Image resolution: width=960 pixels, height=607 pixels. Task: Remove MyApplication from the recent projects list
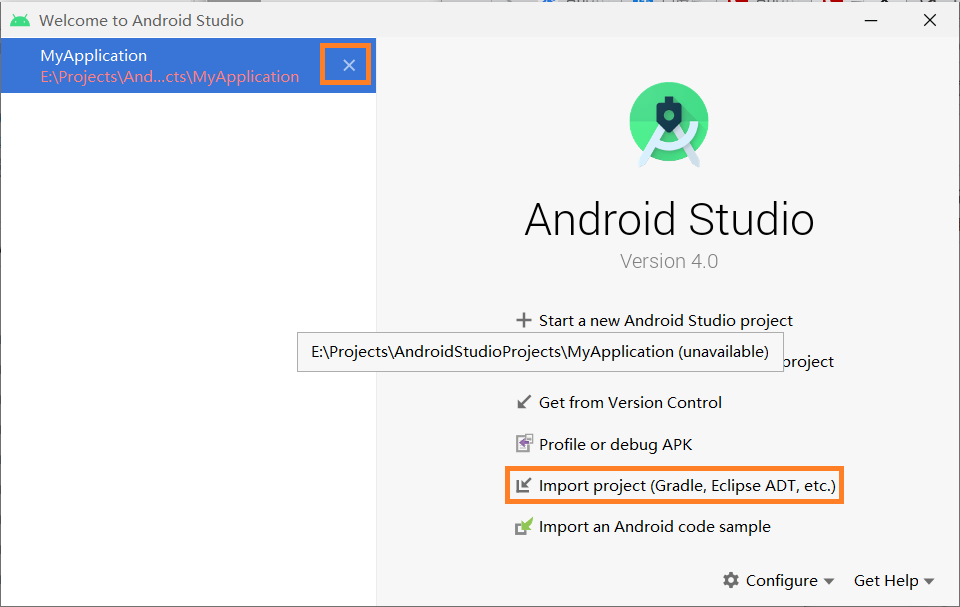tap(349, 66)
